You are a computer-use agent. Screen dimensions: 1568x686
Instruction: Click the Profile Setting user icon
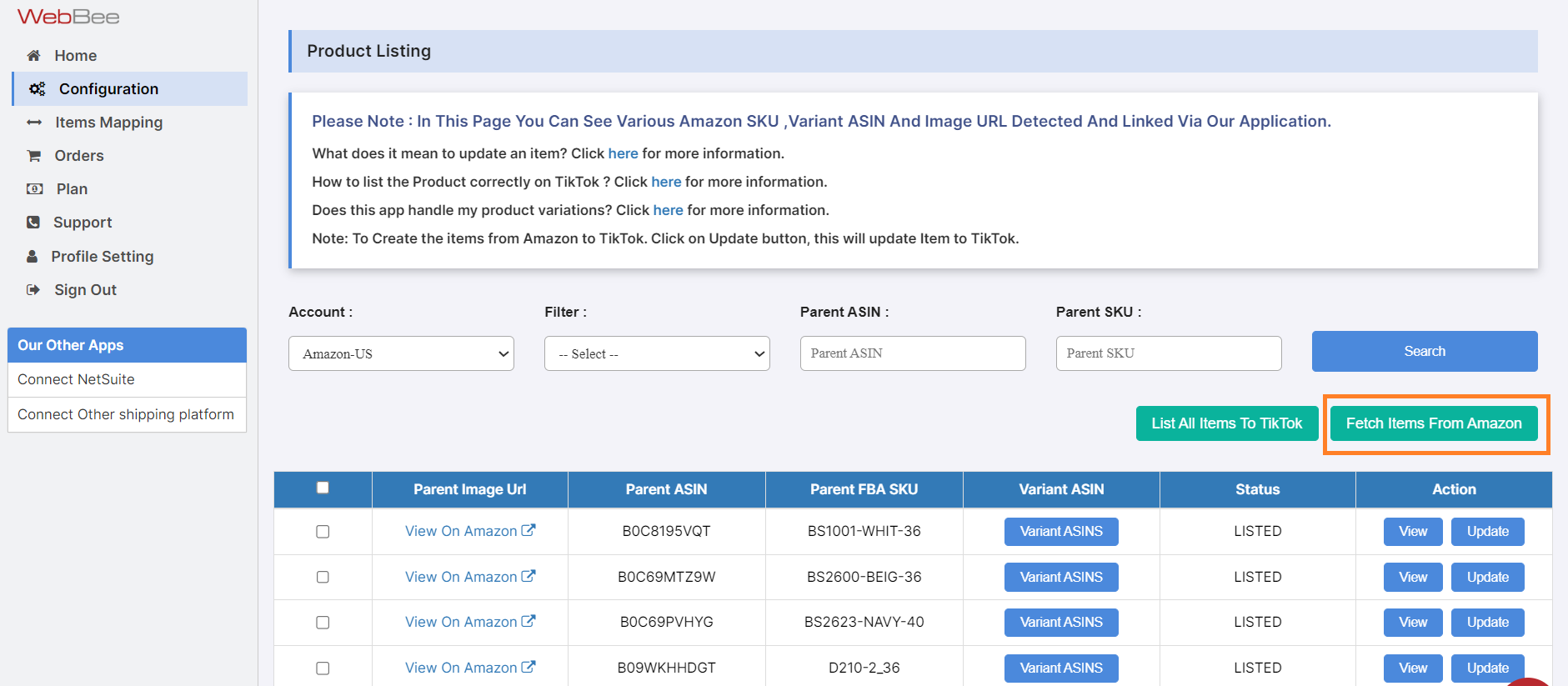tap(33, 257)
